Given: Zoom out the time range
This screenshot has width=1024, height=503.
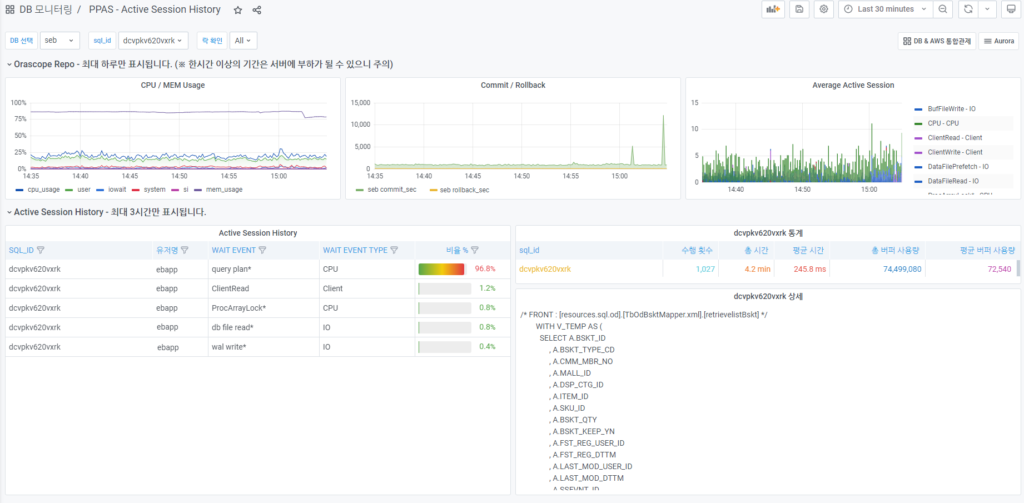Looking at the screenshot, I should [943, 9].
